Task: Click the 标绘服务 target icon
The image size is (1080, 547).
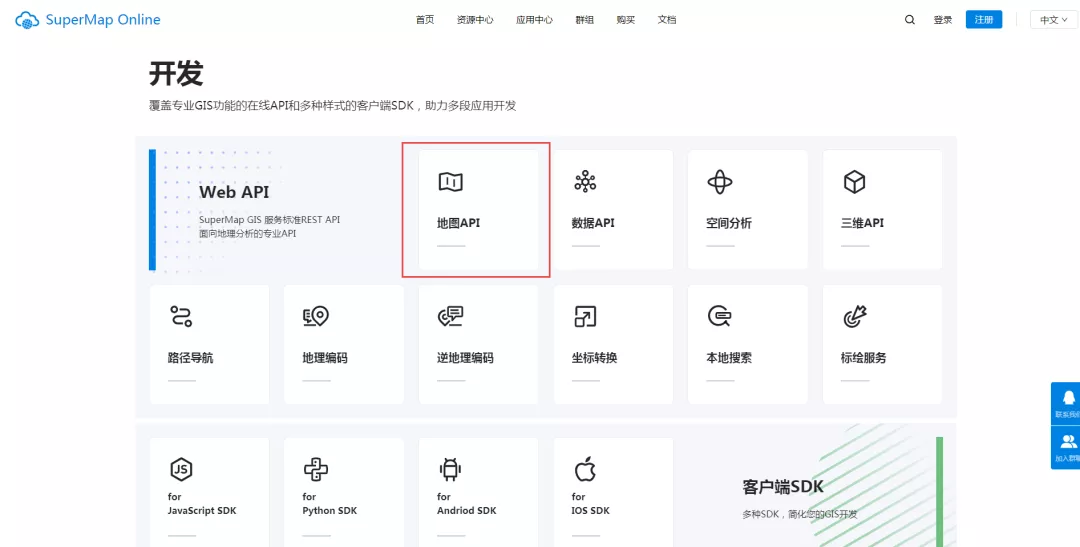Action: point(855,316)
